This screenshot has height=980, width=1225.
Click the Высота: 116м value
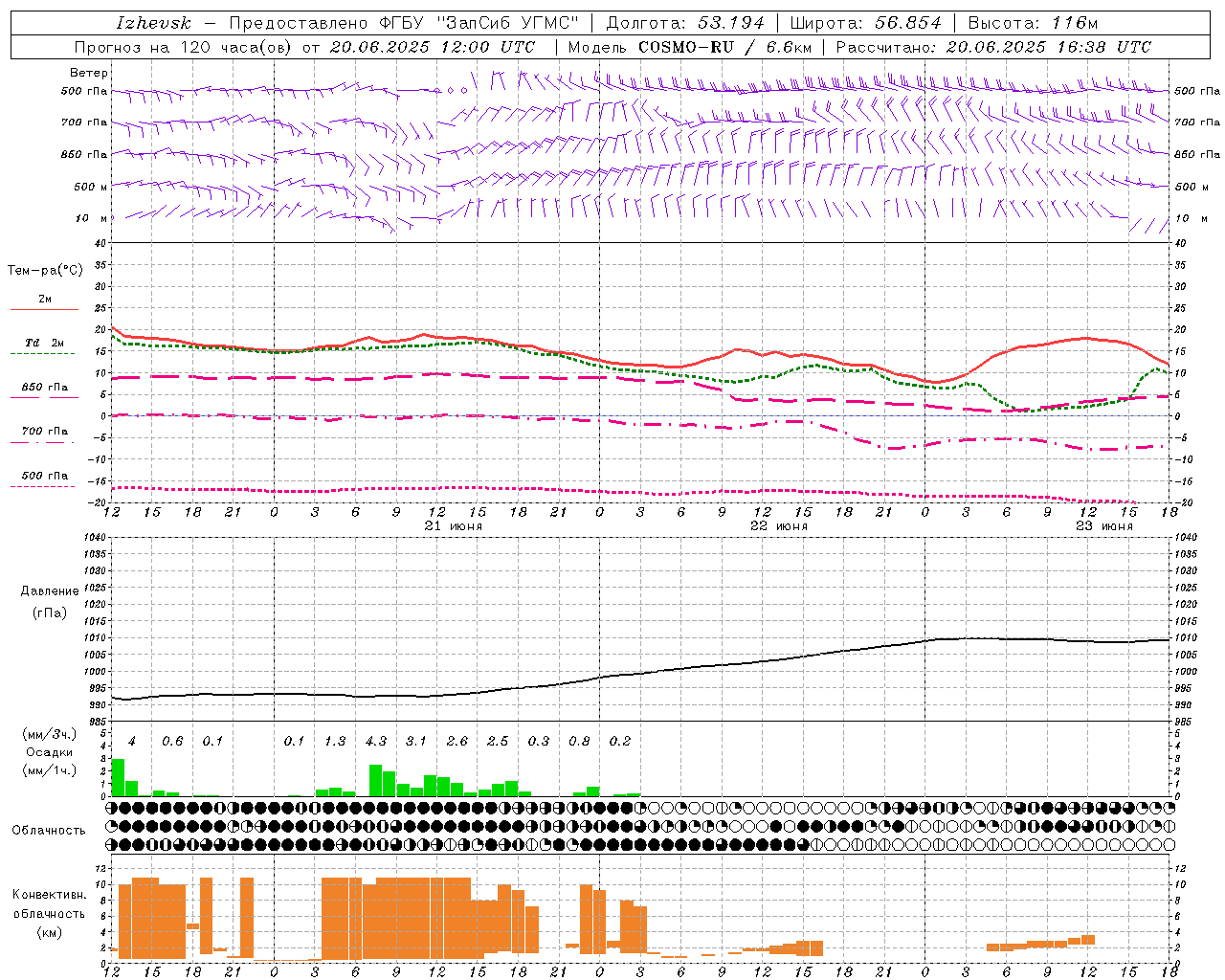point(1034,23)
